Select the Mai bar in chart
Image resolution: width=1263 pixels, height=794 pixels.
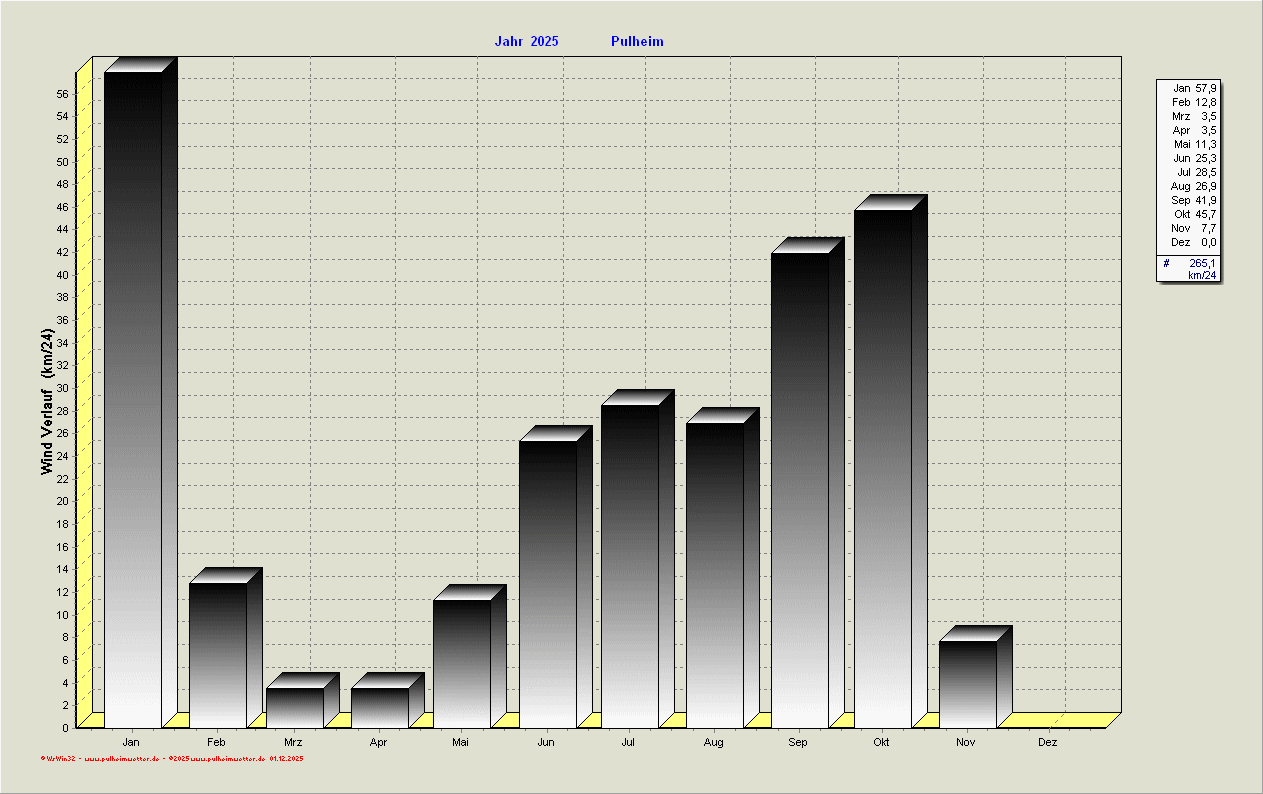(x=462, y=663)
